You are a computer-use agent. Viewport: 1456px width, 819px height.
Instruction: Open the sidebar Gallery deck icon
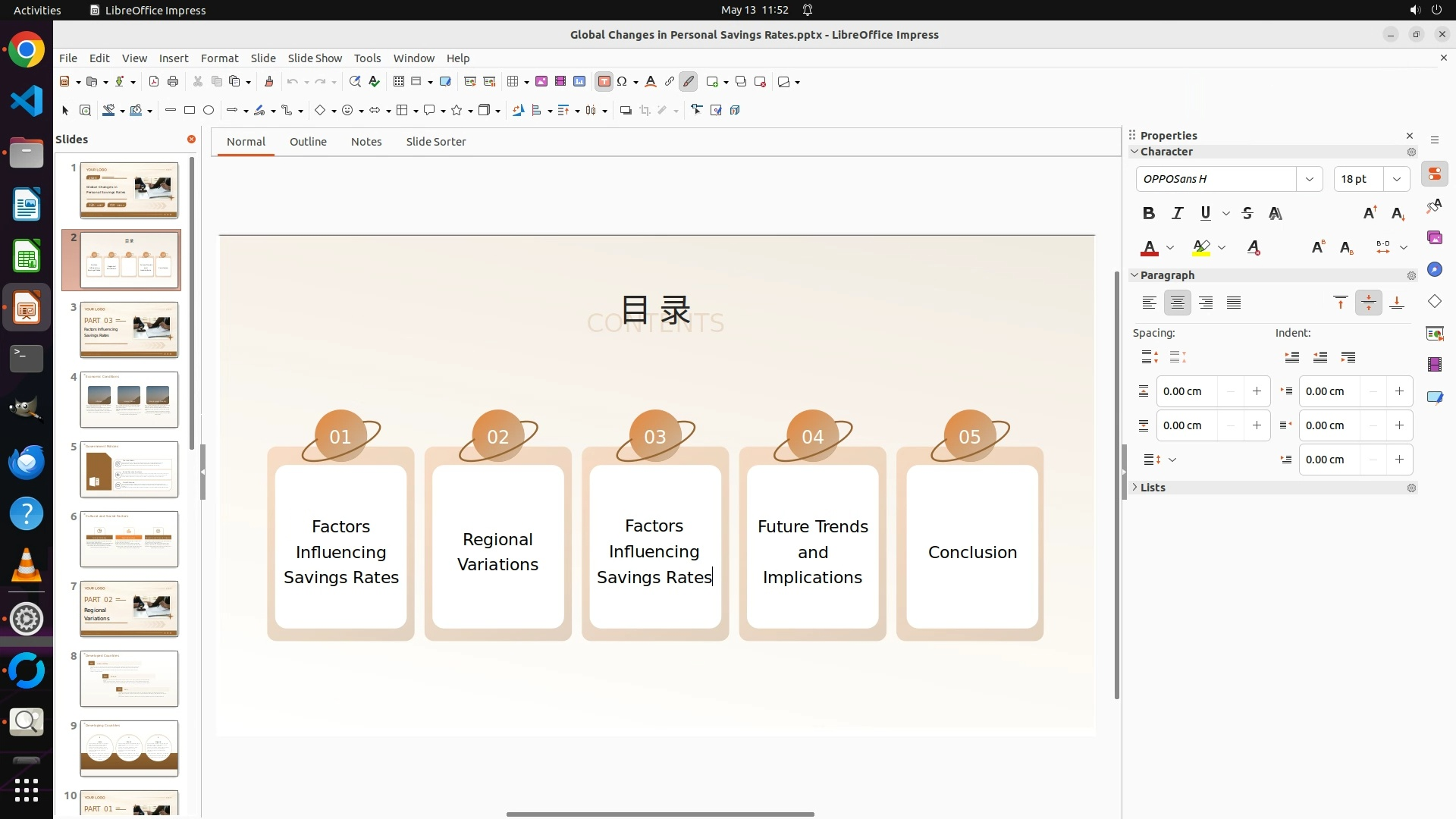(x=1434, y=238)
